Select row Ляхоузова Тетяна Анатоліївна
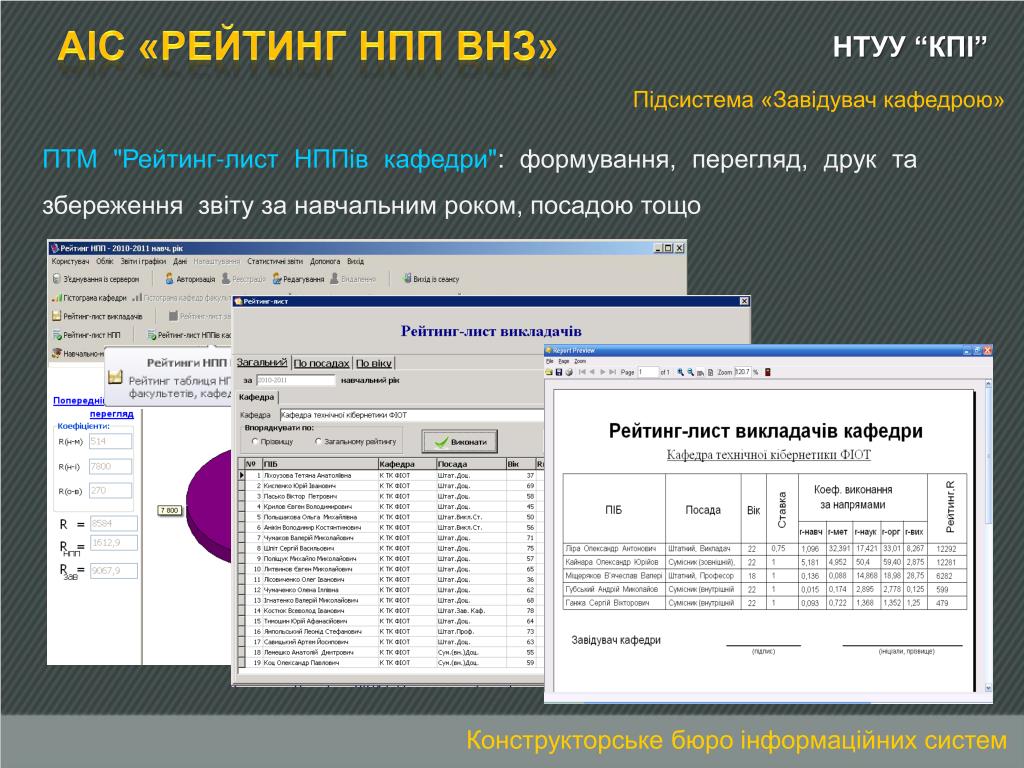The height and width of the screenshot is (768, 1024). point(391,475)
